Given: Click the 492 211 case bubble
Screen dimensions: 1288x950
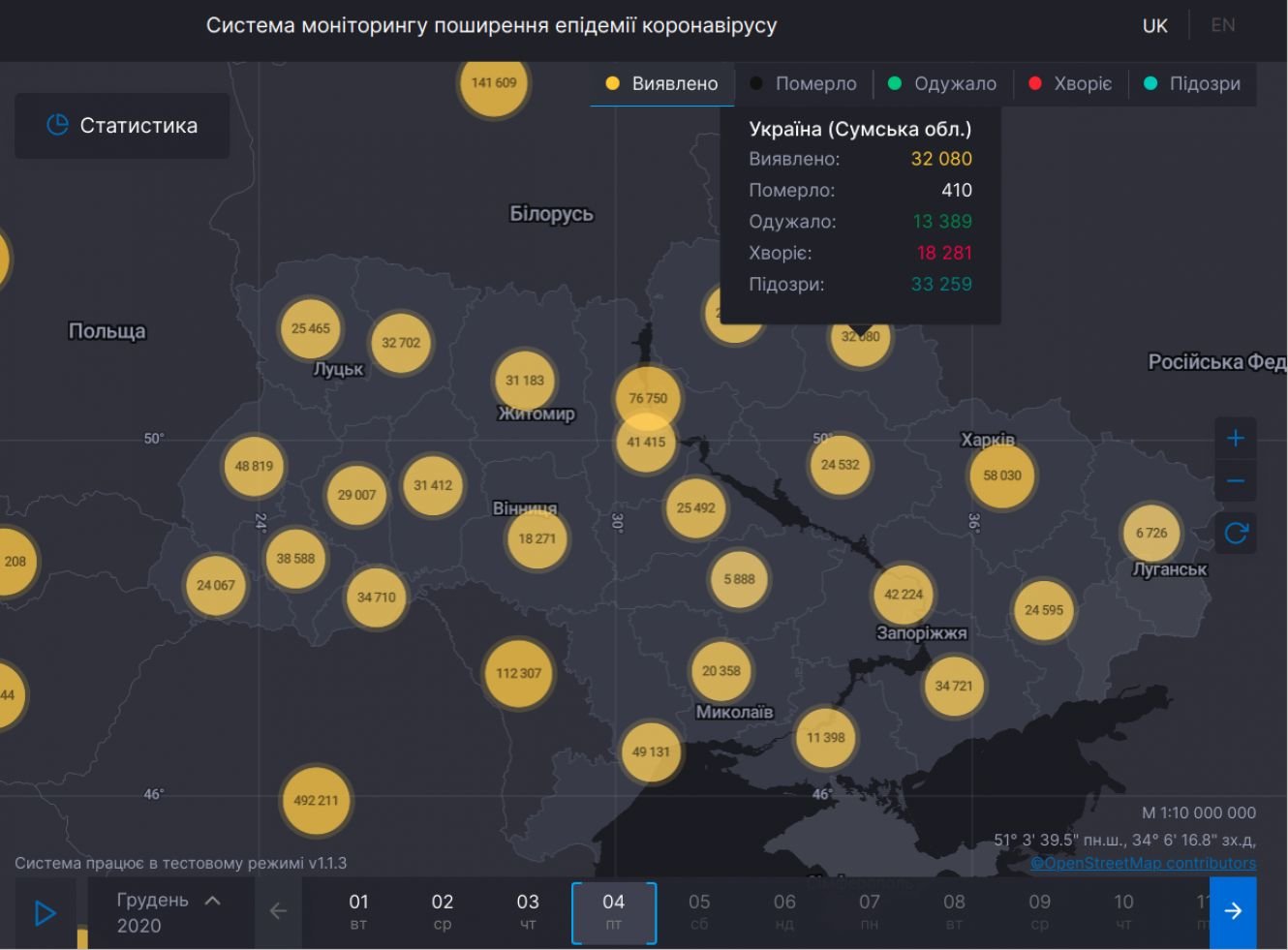Looking at the screenshot, I should tap(316, 801).
